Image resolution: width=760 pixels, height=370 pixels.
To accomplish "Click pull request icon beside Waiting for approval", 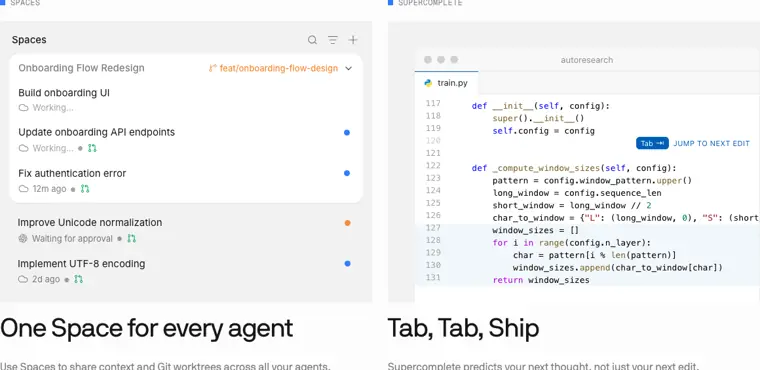I will point(131,239).
